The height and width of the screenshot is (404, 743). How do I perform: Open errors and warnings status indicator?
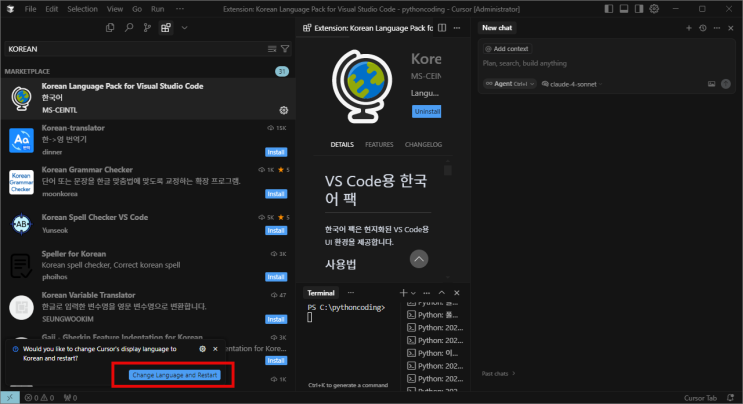click(x=39, y=398)
